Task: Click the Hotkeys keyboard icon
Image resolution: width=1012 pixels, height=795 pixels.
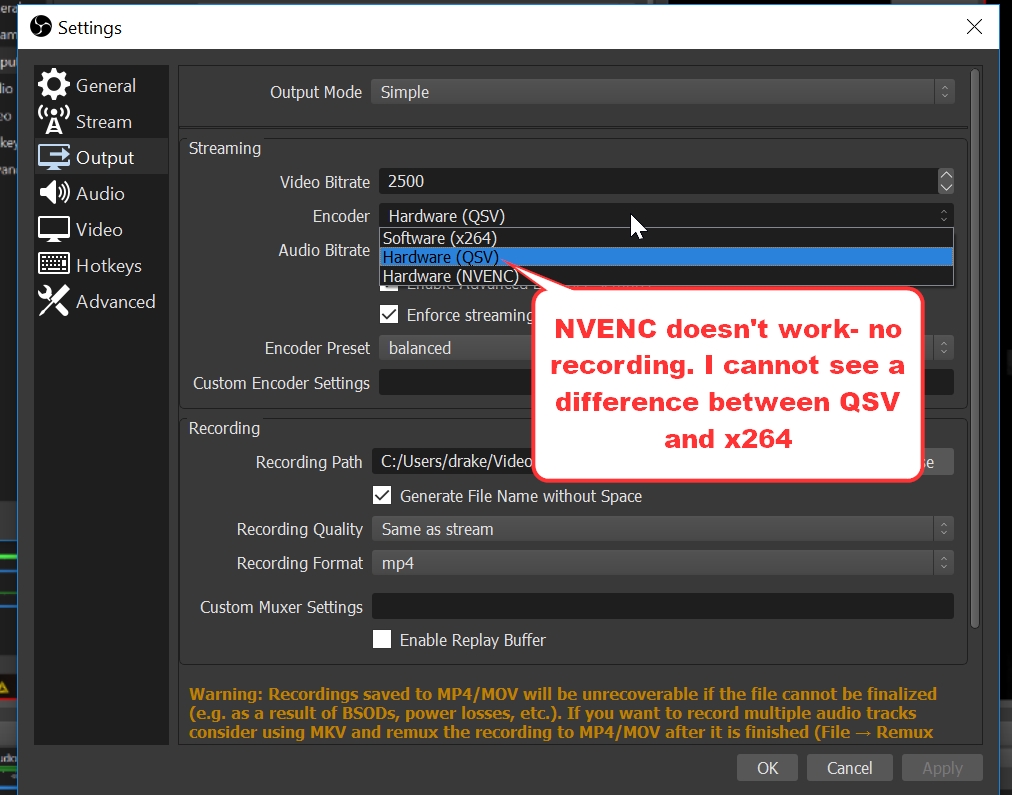Action: [x=54, y=265]
